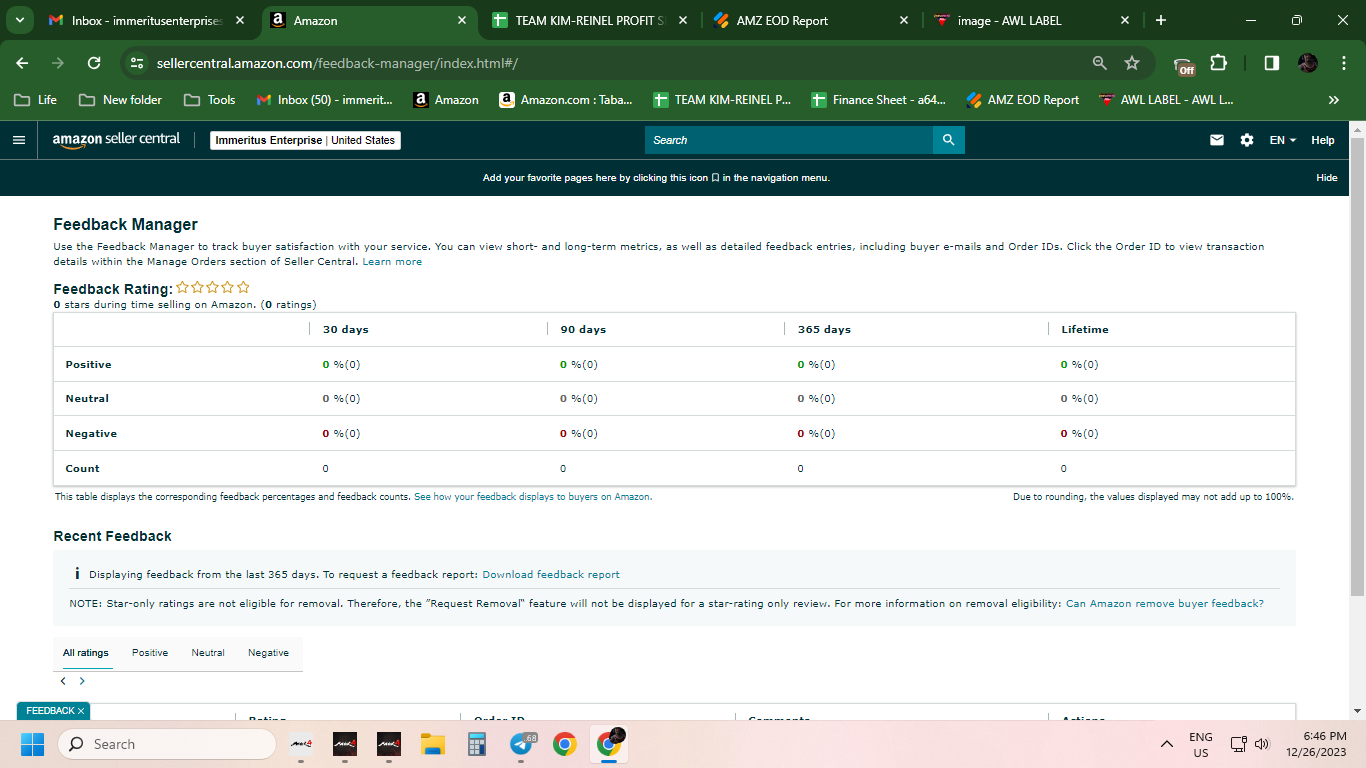The height and width of the screenshot is (768, 1366).
Task: Show hidden system tray icons
Action: [x=1166, y=744]
